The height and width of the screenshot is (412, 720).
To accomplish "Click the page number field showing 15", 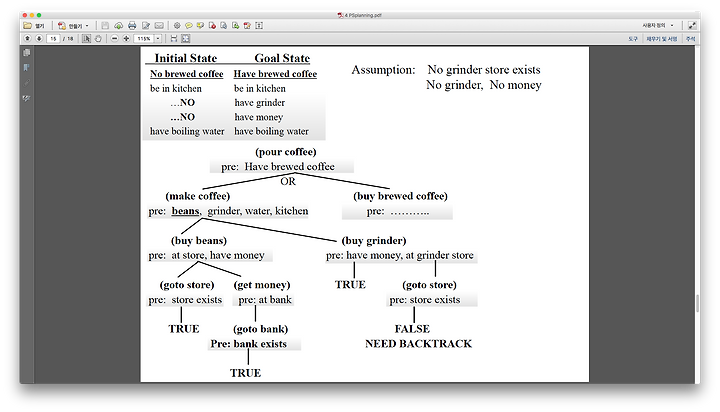I will [53, 39].
